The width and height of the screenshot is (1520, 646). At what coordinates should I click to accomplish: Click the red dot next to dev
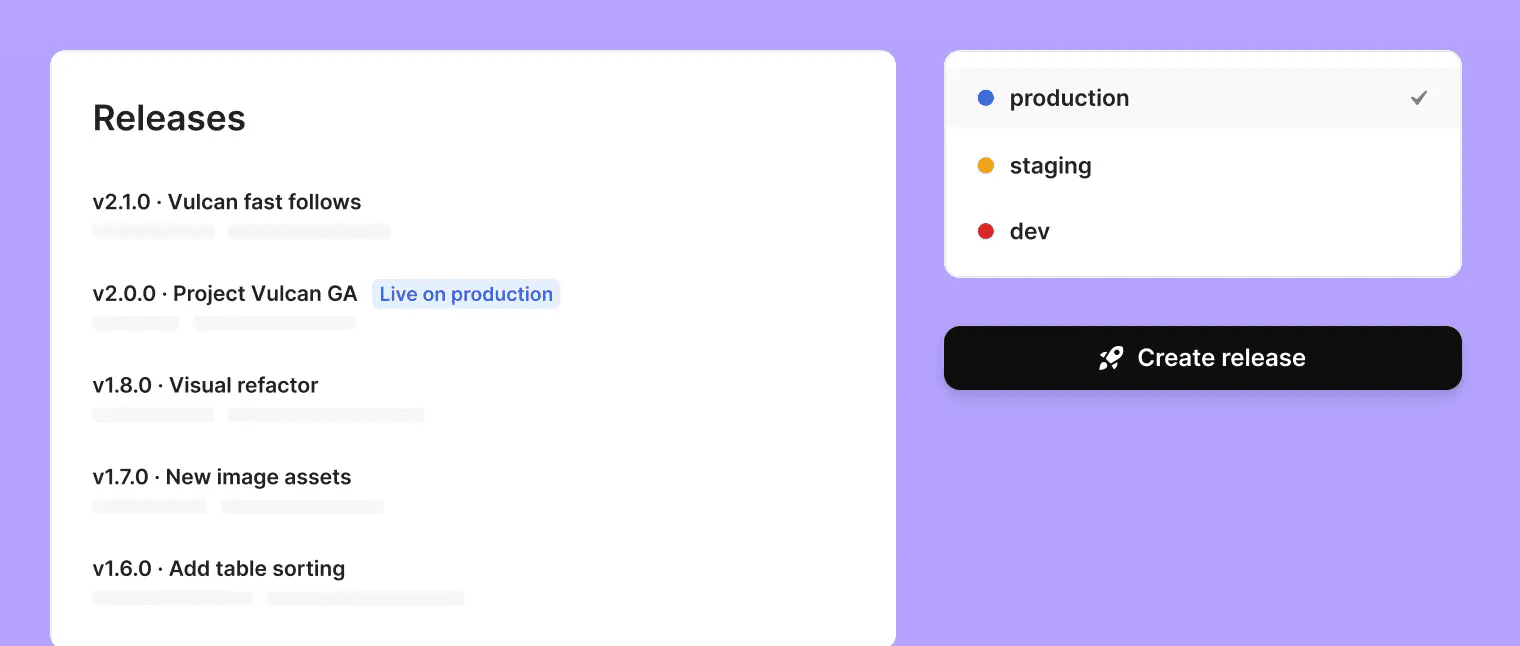click(985, 232)
